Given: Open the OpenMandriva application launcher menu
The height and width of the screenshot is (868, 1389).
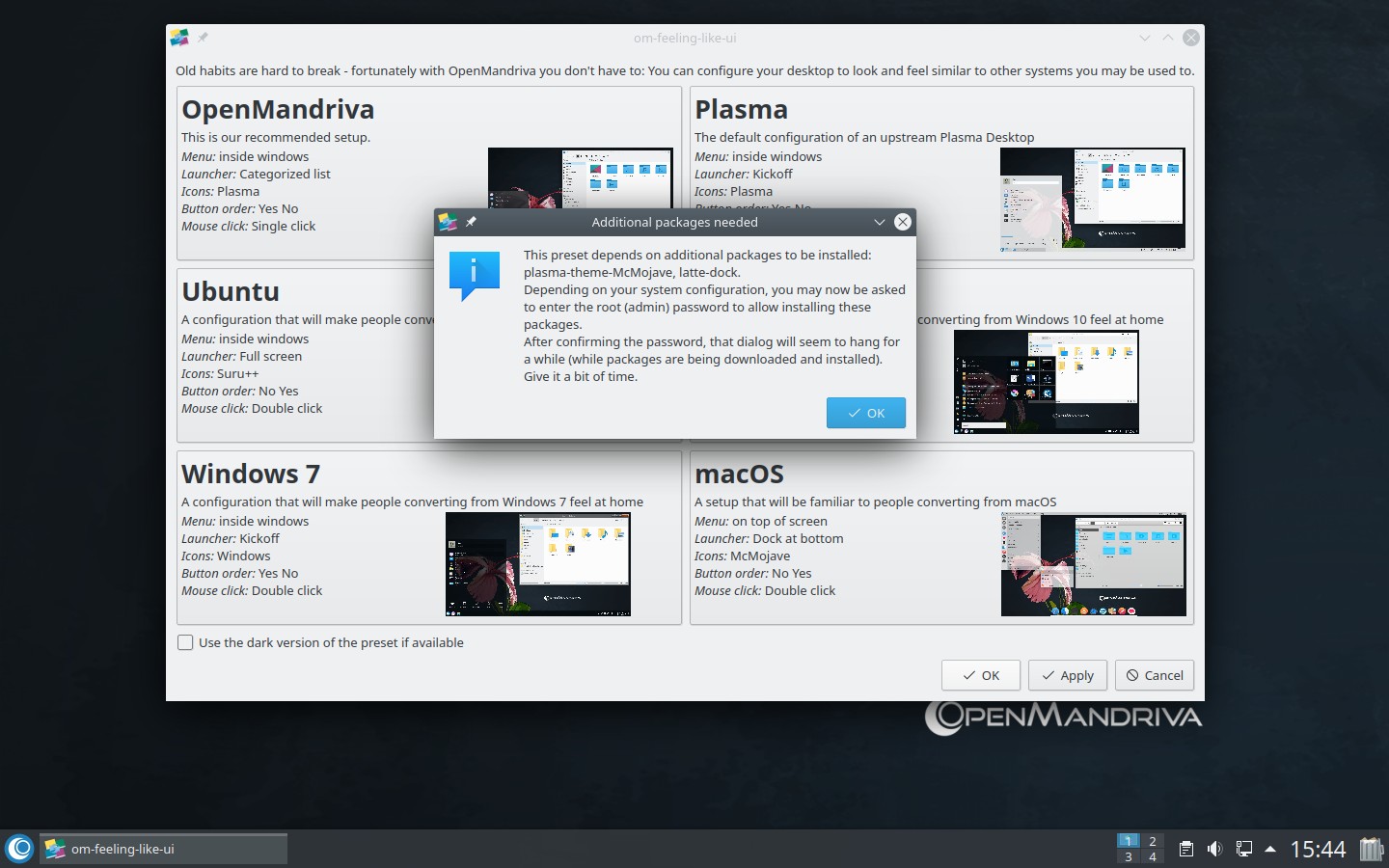Looking at the screenshot, I should 19,849.
